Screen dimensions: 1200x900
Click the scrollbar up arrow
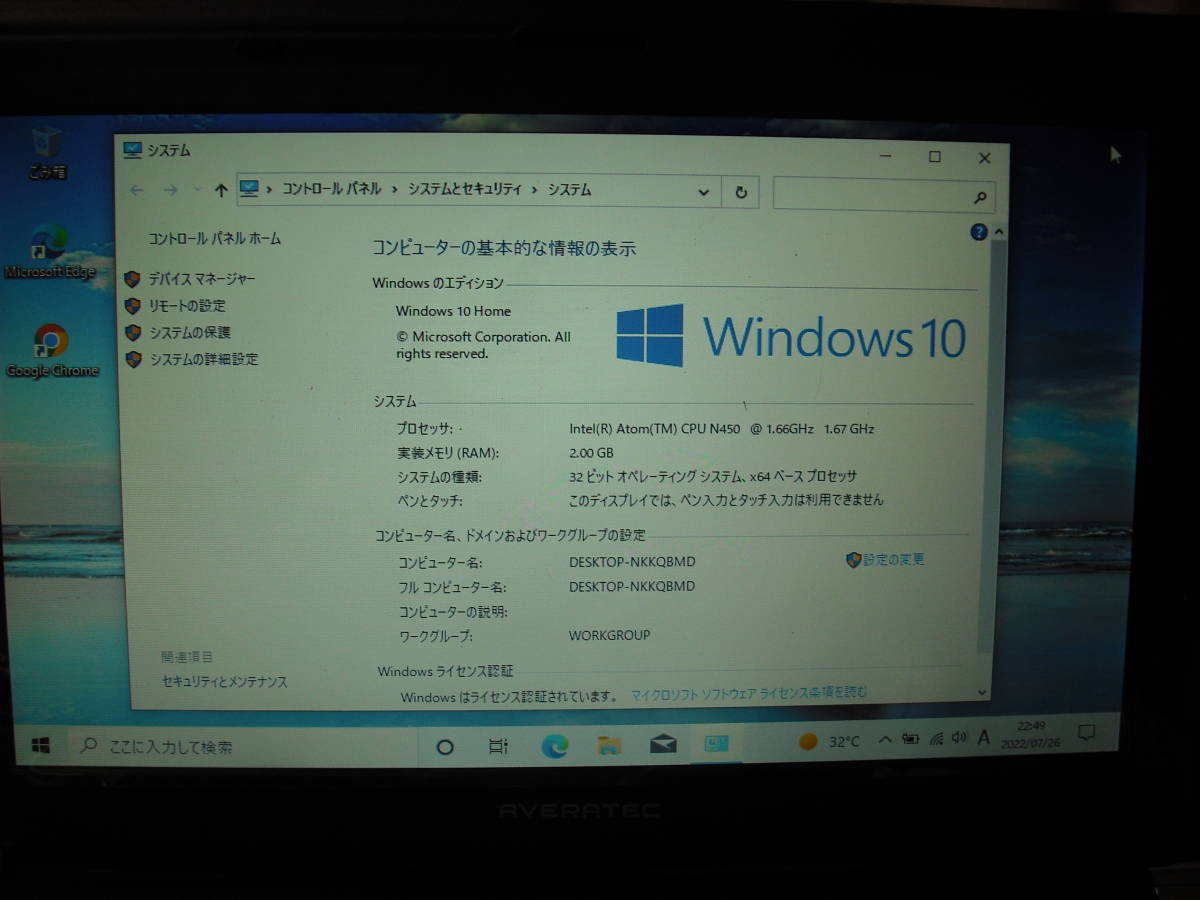point(999,231)
